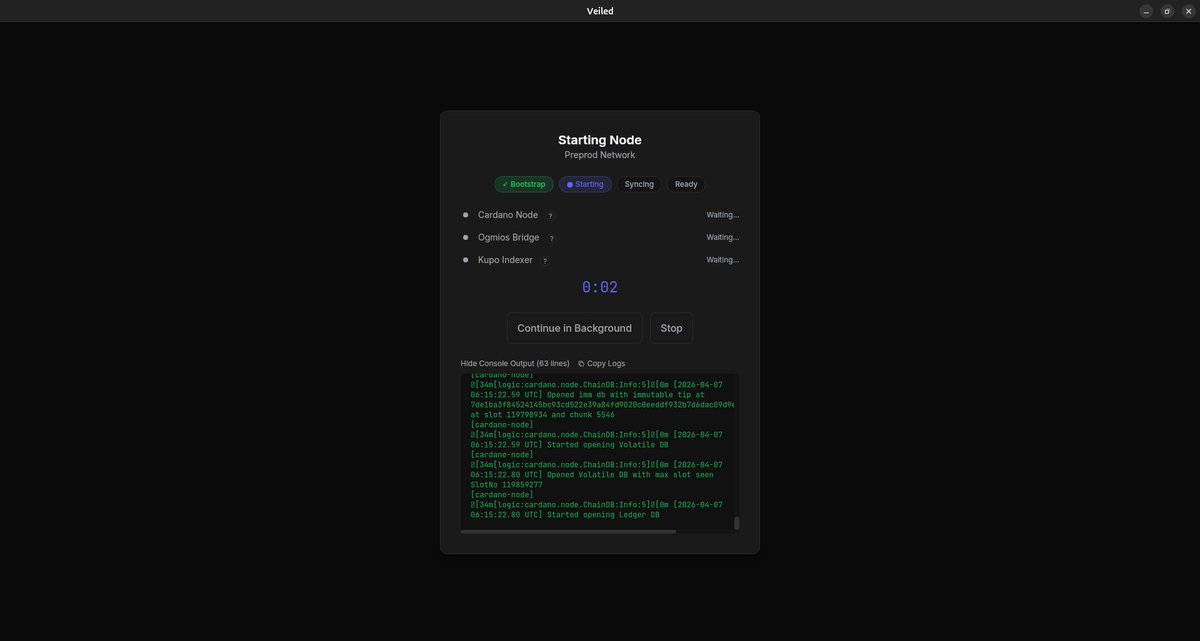Maximize the Veiled window
The image size is (1200, 641).
(x=1167, y=11)
